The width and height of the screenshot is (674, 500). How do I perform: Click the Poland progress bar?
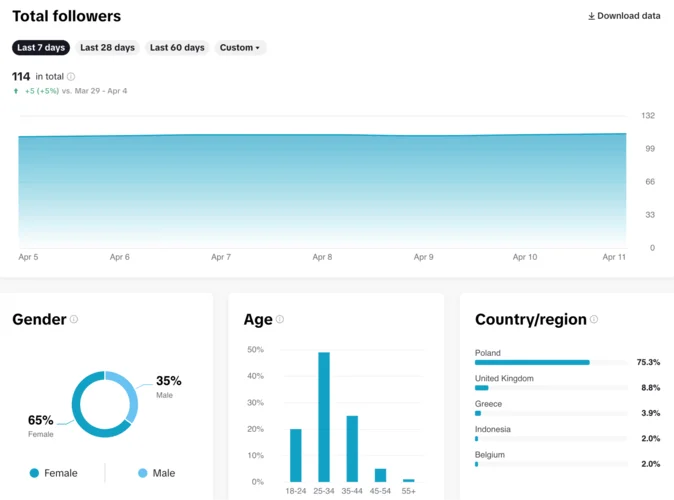tap(532, 362)
